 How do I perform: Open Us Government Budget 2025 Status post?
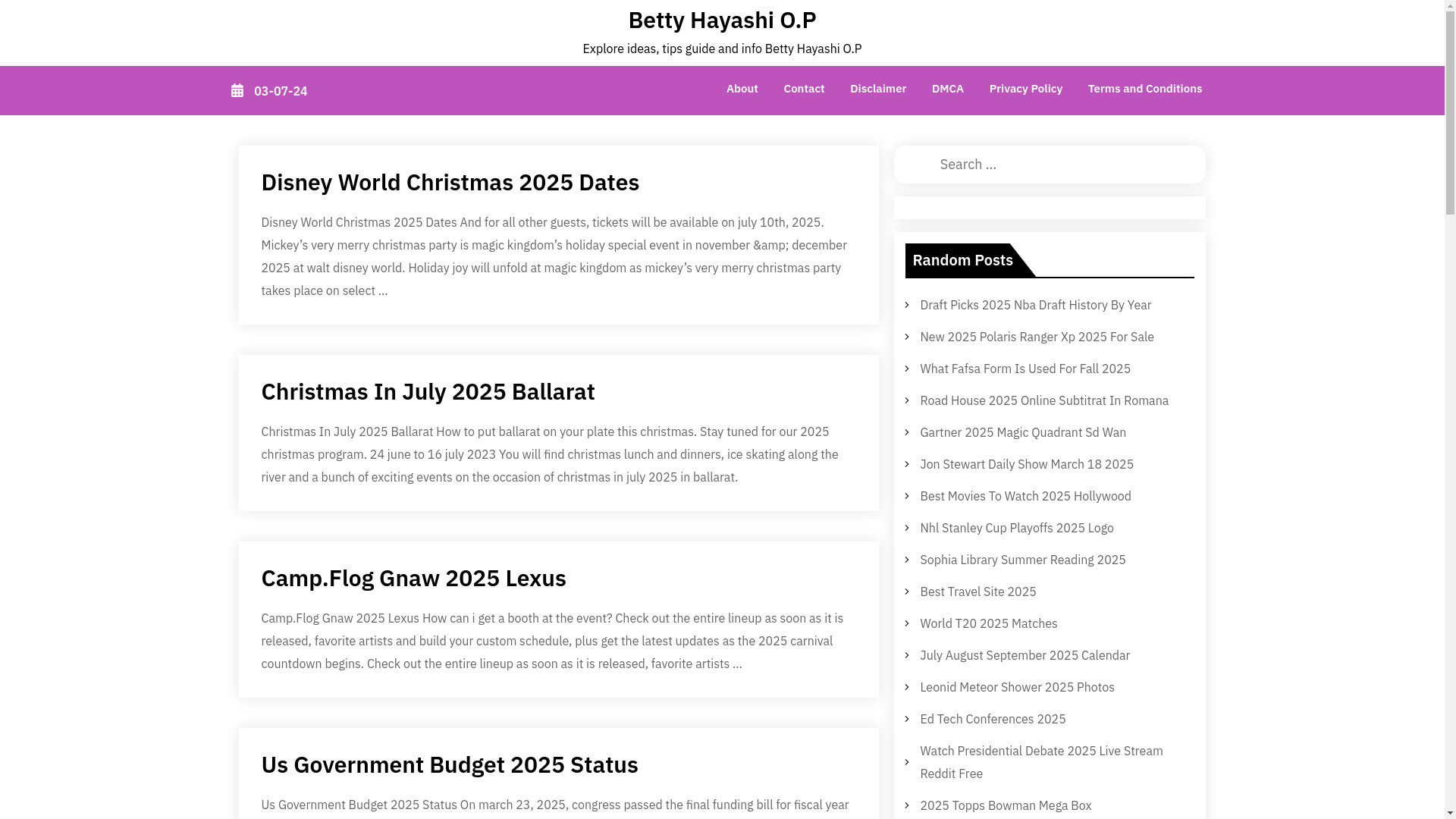[x=449, y=764]
